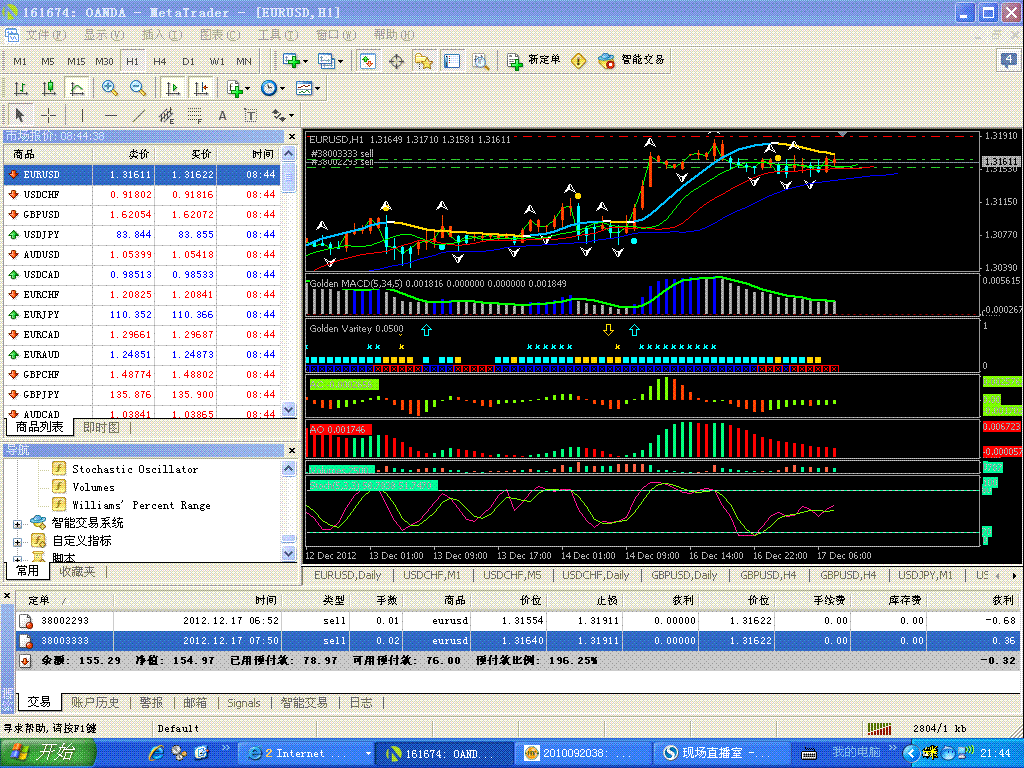This screenshot has width=1024, height=768.
Task: Select the Fibonacci retracement tool
Action: [x=195, y=115]
